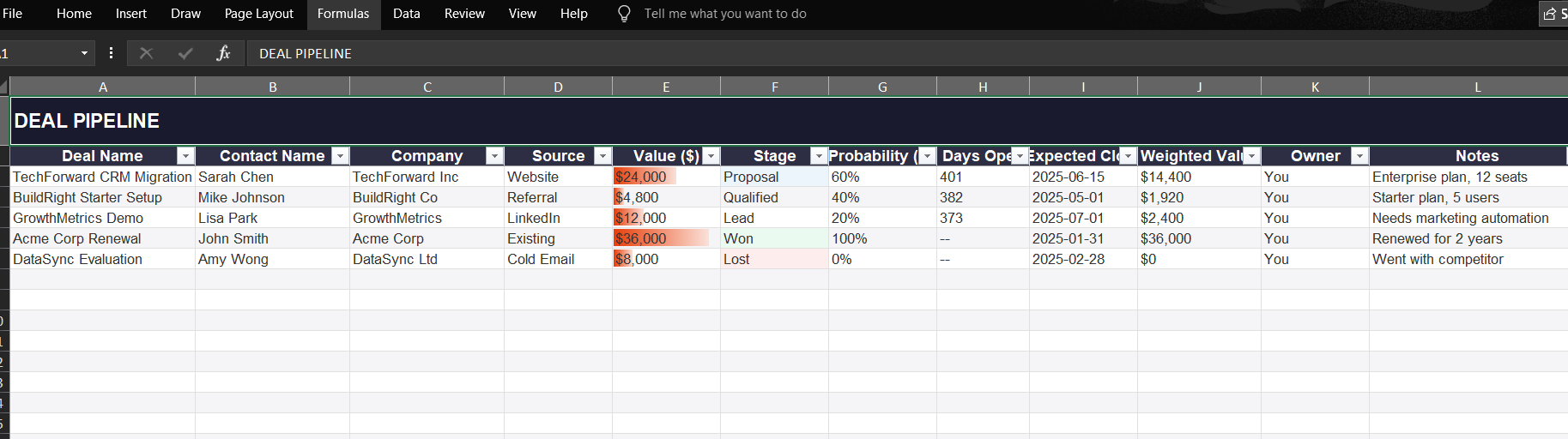Open the Page Layout tab
The image size is (1568, 439).
pos(258,14)
